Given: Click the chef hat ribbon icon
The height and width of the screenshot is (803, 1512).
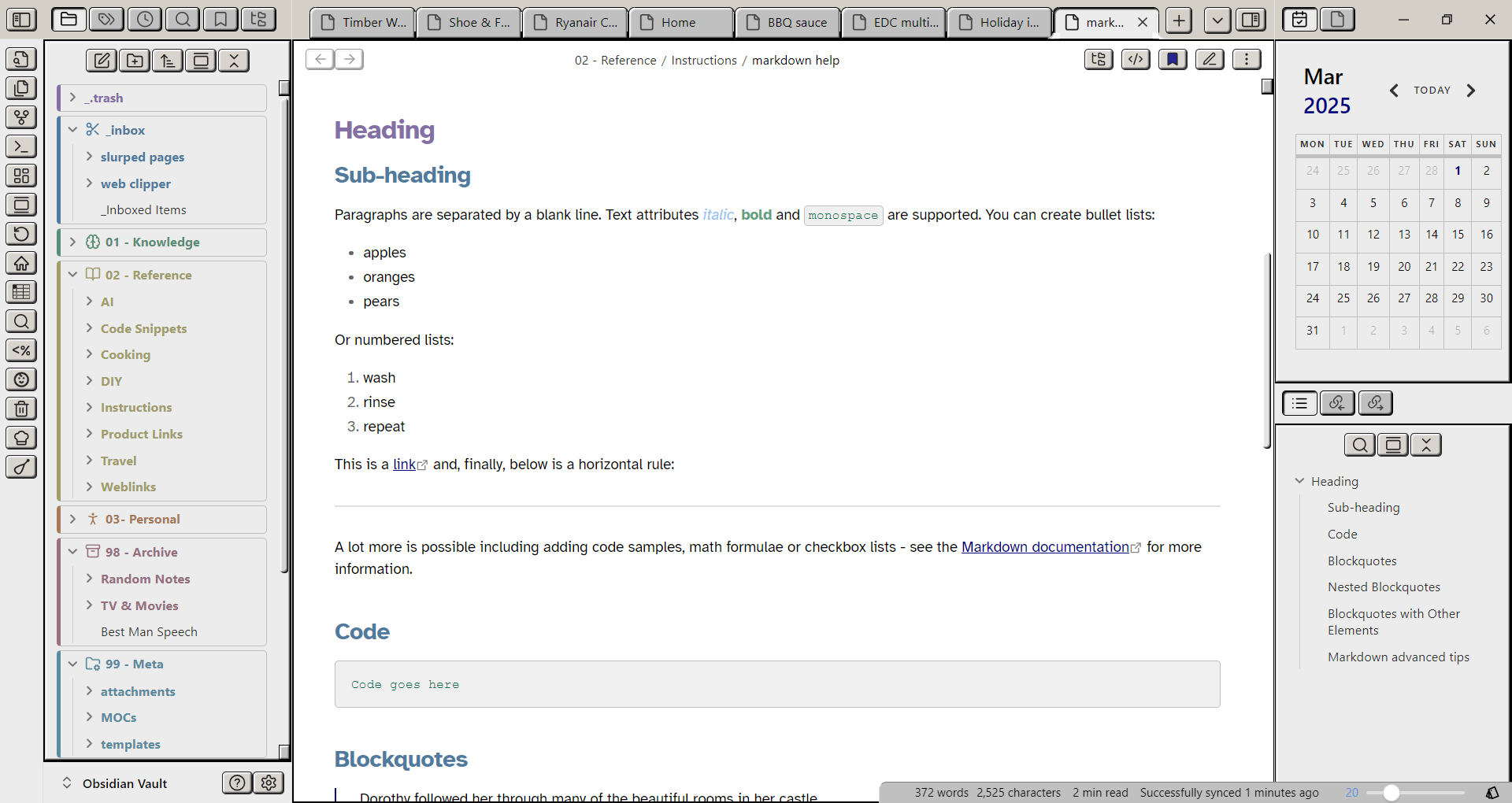Looking at the screenshot, I should pos(21,438).
